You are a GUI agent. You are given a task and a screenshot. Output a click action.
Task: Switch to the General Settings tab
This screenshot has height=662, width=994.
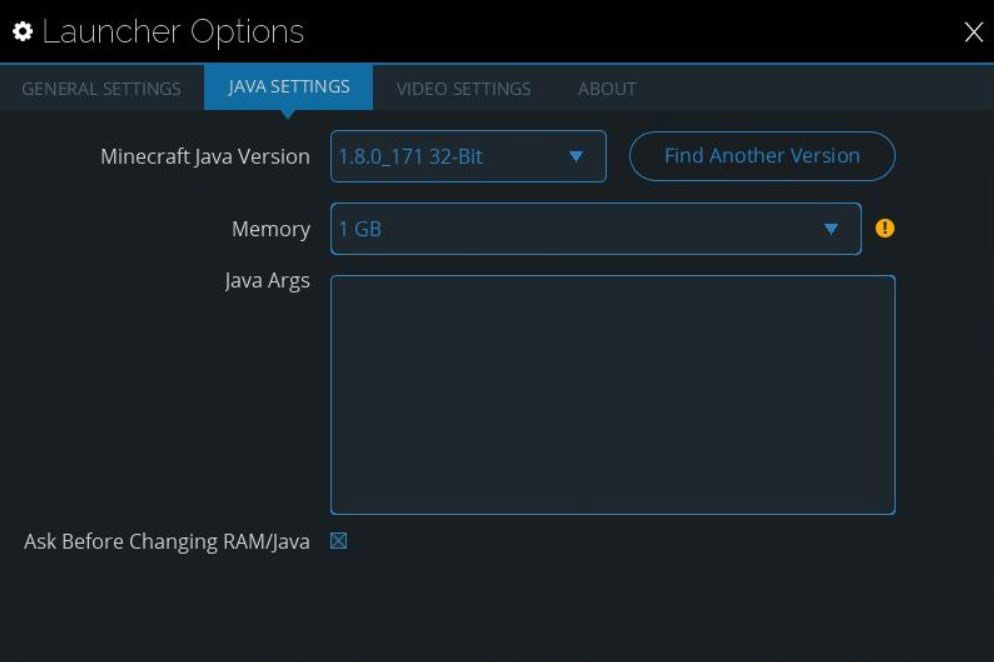coord(101,88)
